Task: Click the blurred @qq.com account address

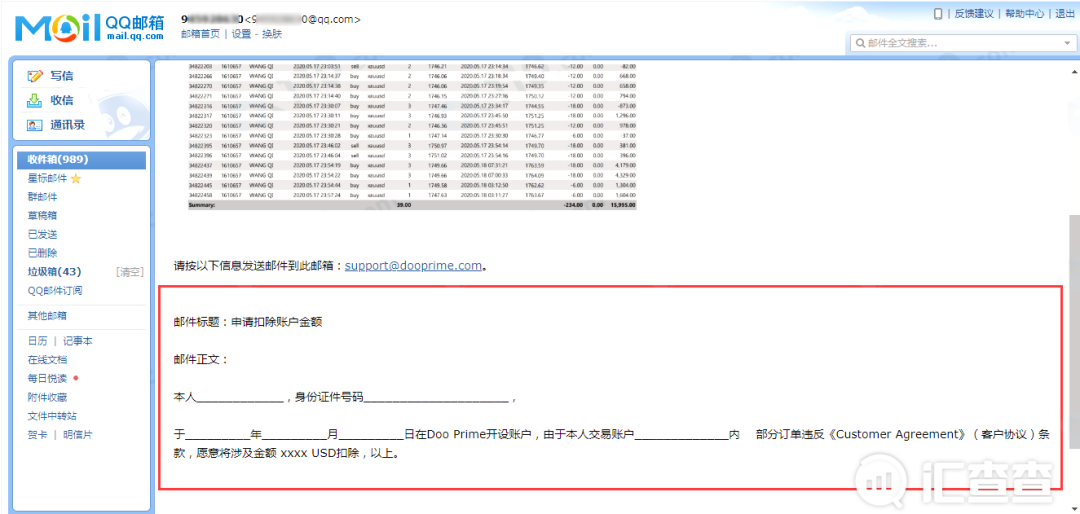Action: point(305,19)
